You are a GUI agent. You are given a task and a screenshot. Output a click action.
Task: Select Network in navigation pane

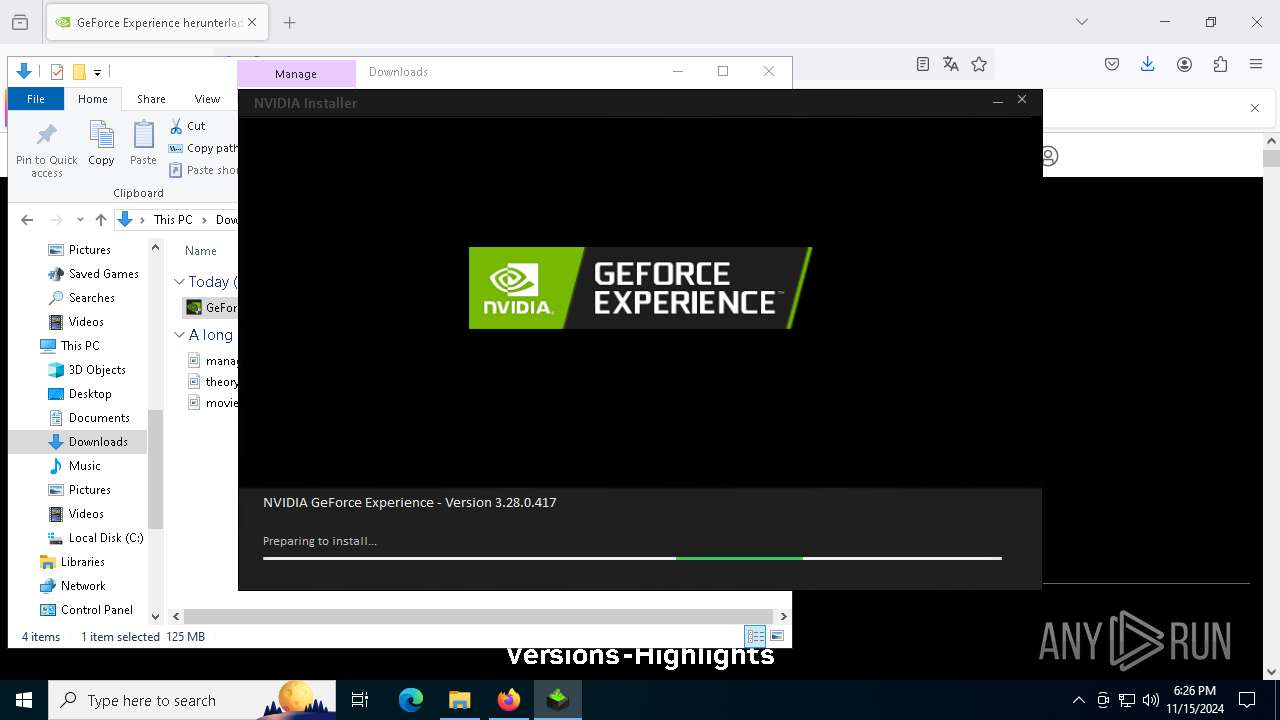[83, 586]
